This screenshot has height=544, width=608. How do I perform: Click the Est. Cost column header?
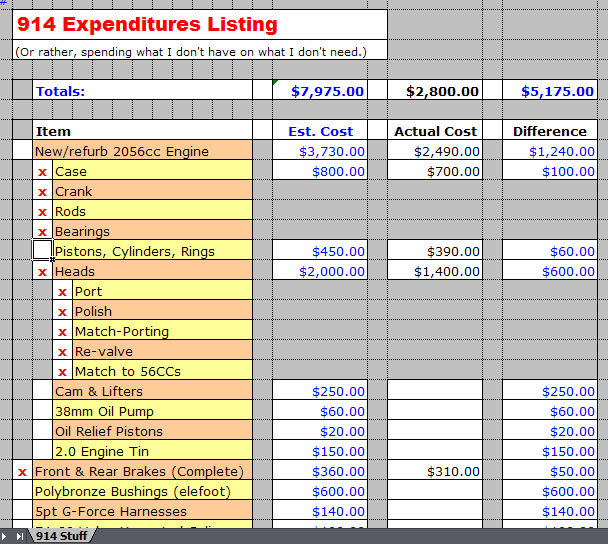(x=320, y=131)
